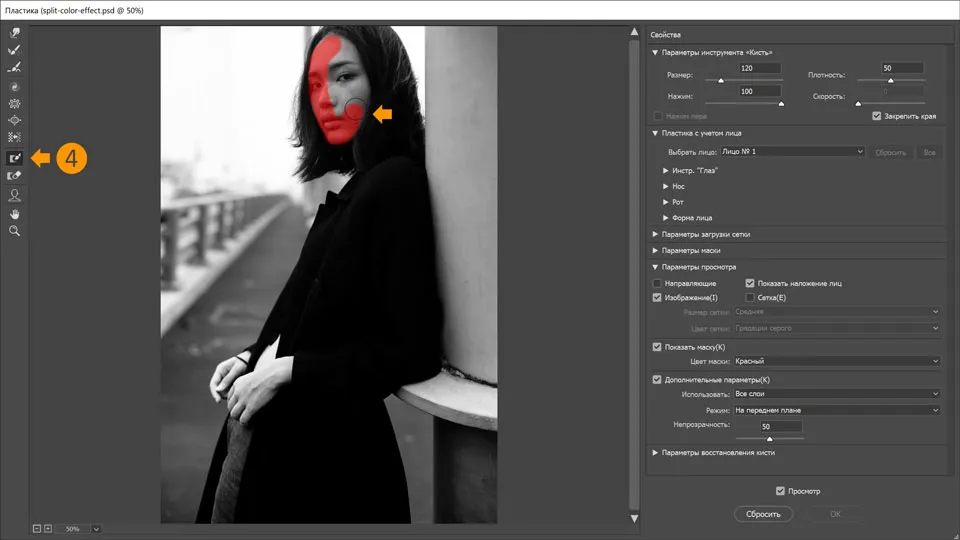Expand Параметры маски section
This screenshot has width=960, height=540.
tap(655, 250)
